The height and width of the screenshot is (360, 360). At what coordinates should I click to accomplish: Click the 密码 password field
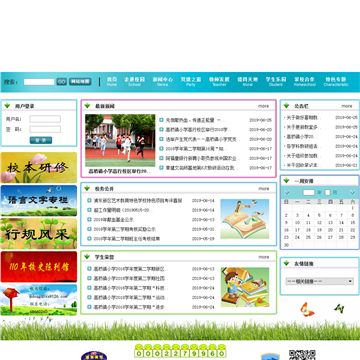pos(45,129)
